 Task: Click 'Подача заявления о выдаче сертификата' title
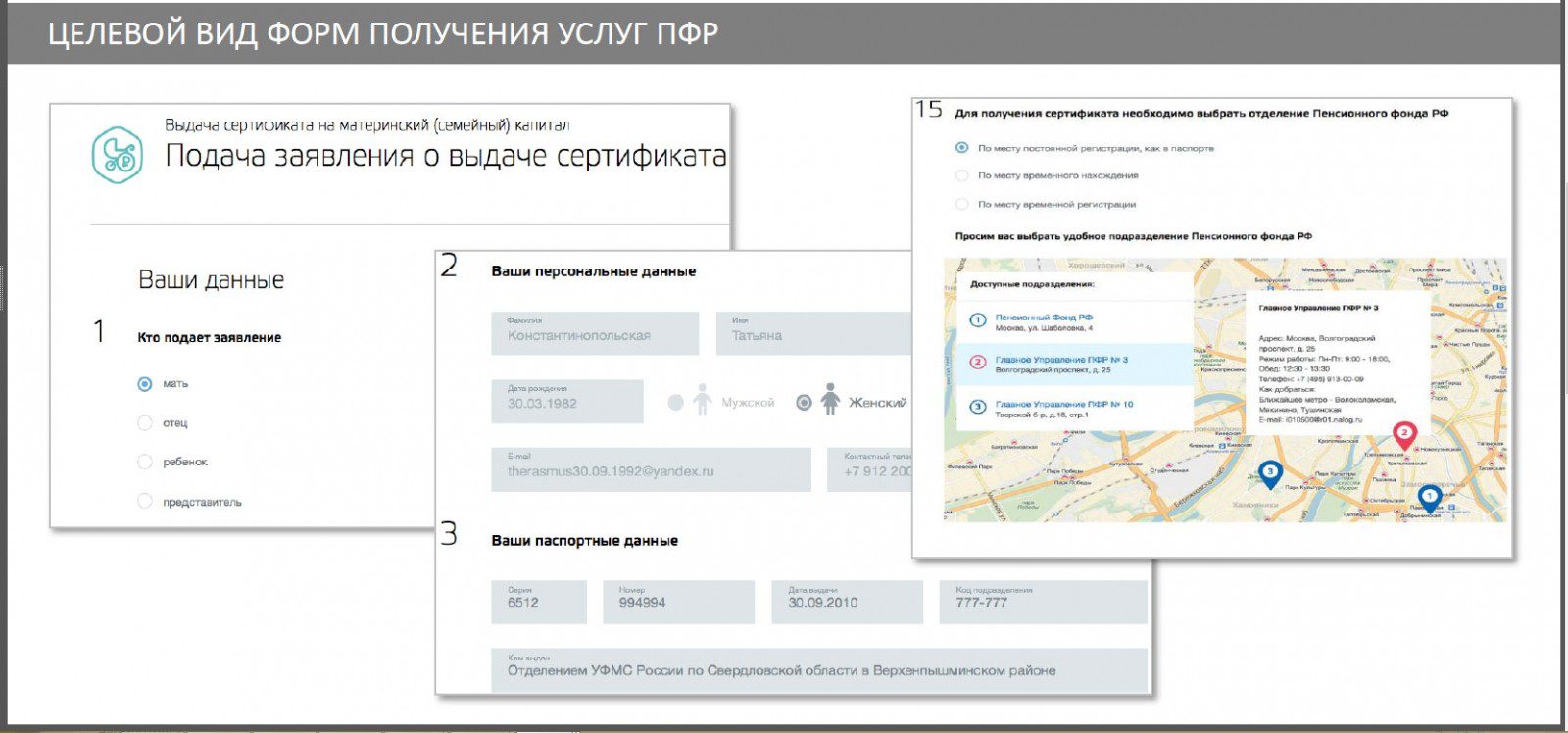[446, 156]
